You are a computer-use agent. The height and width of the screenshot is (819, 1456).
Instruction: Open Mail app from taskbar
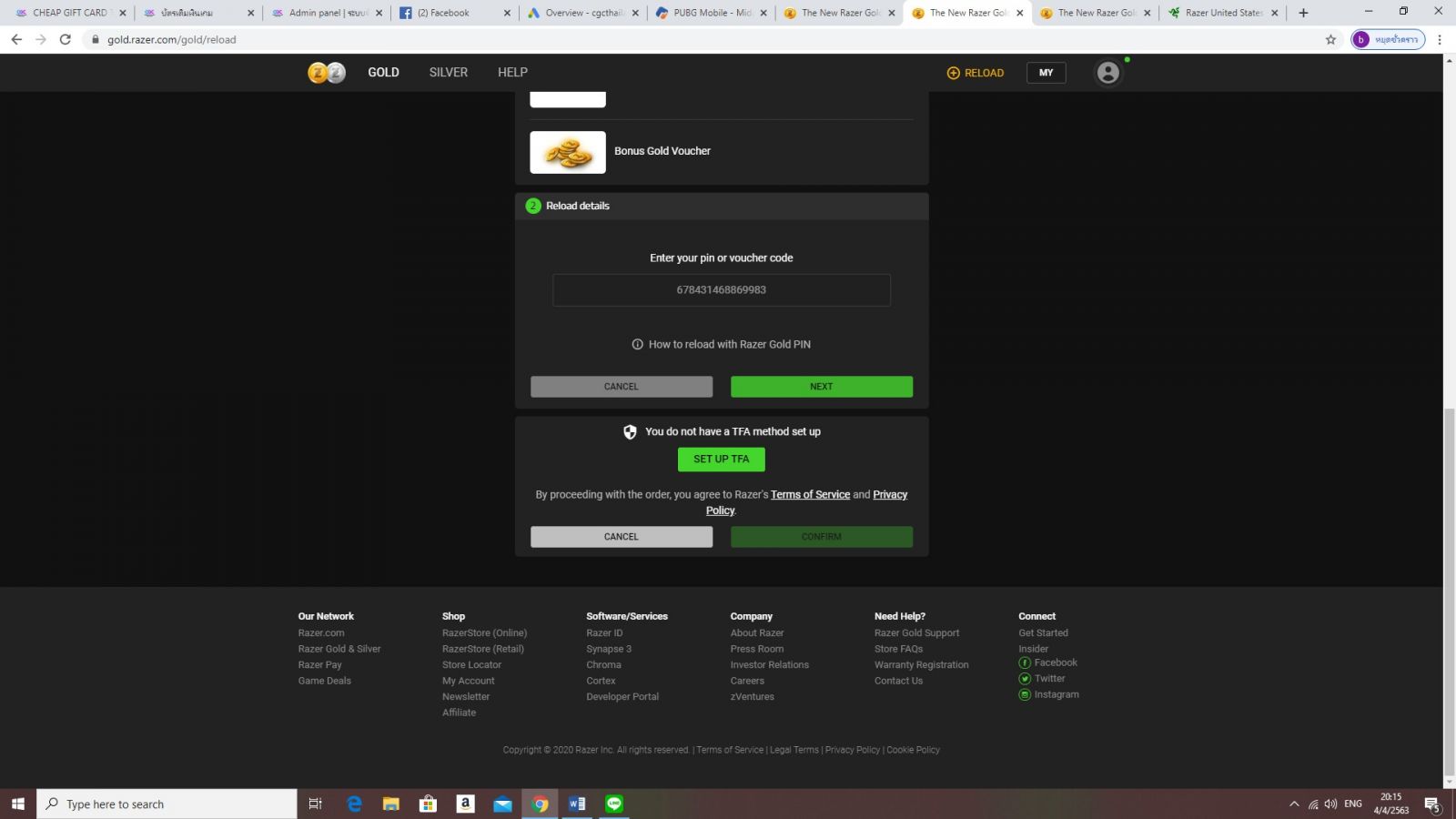click(502, 804)
